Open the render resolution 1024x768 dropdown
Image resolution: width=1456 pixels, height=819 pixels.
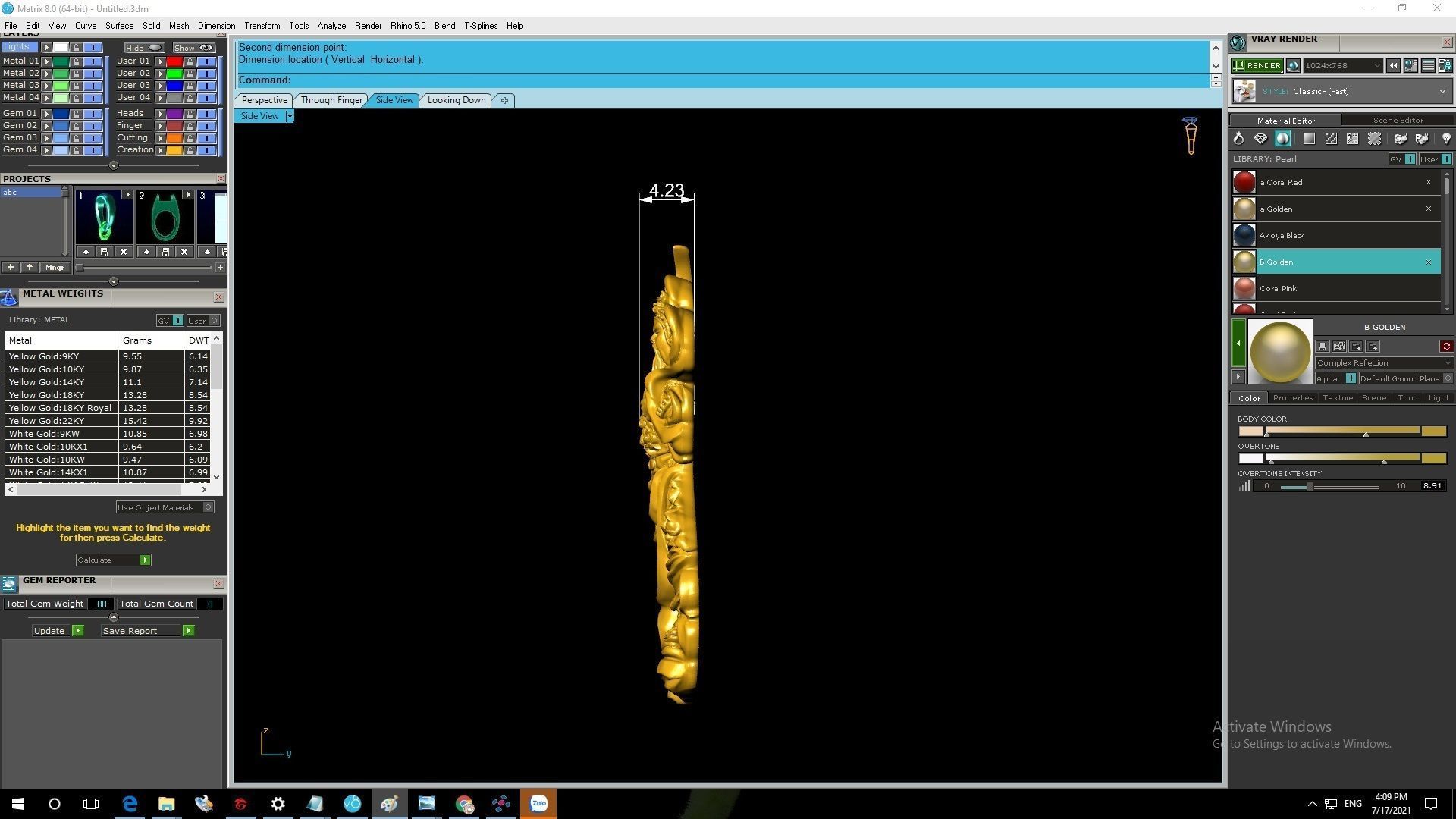1342,66
